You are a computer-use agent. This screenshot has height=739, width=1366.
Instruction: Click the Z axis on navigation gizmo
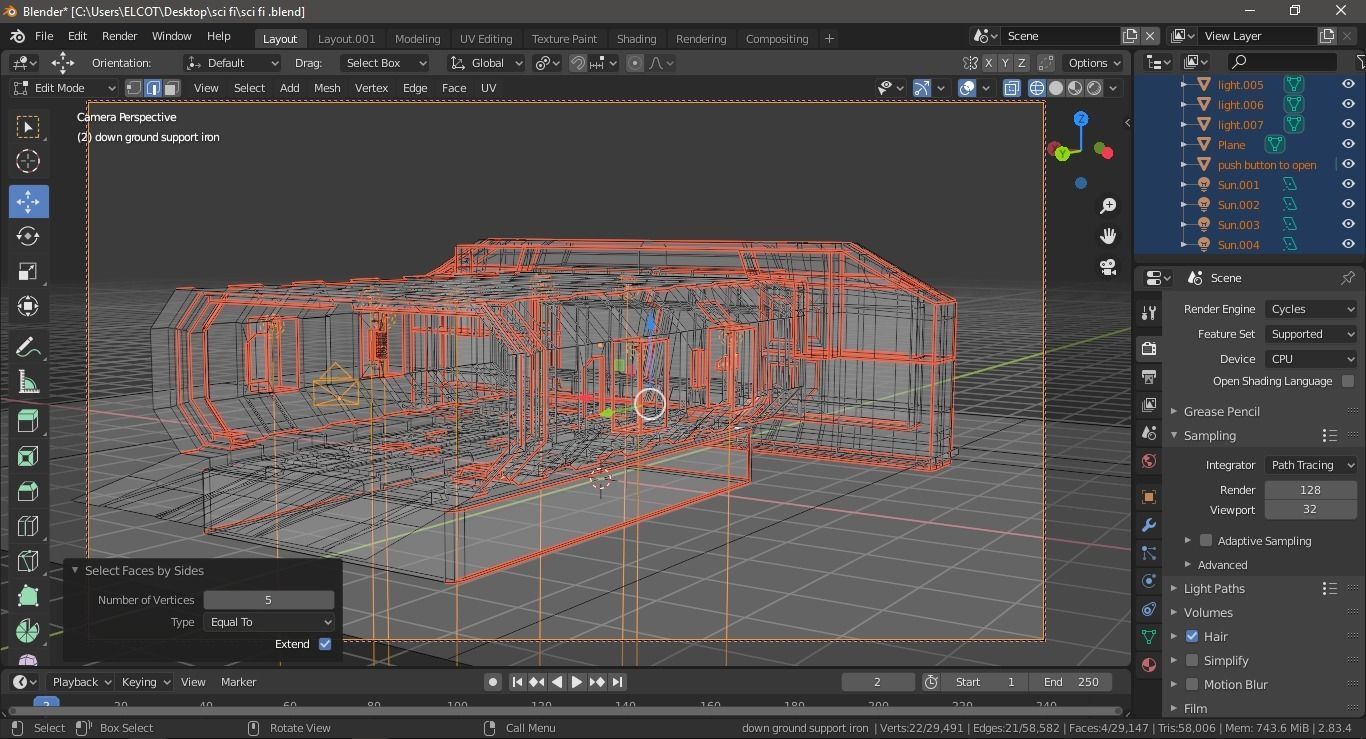[1081, 119]
